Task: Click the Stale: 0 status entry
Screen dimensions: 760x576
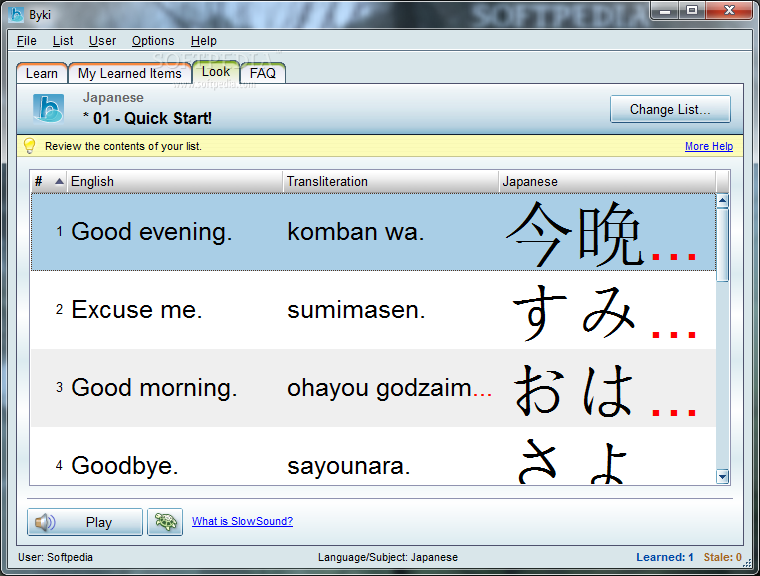Action: [723, 558]
